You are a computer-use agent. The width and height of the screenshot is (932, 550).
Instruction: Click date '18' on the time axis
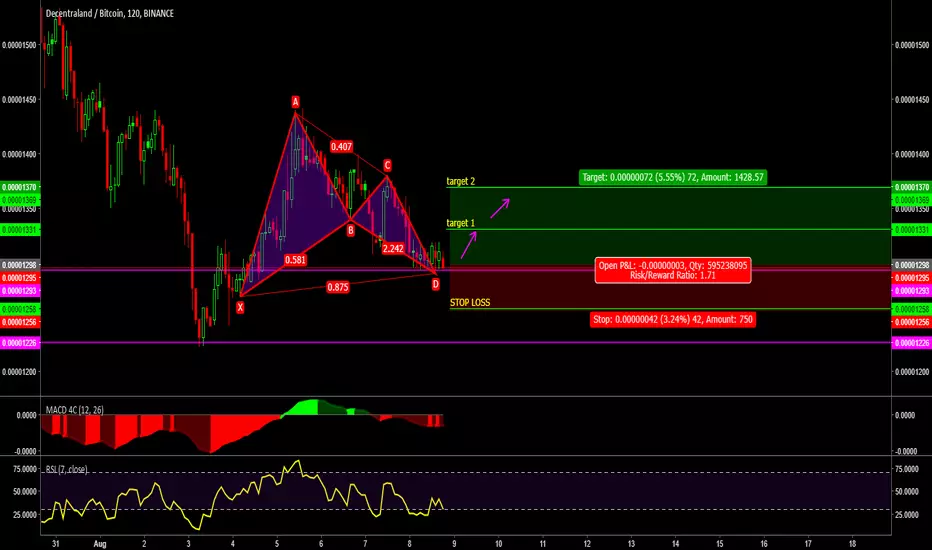point(852,543)
